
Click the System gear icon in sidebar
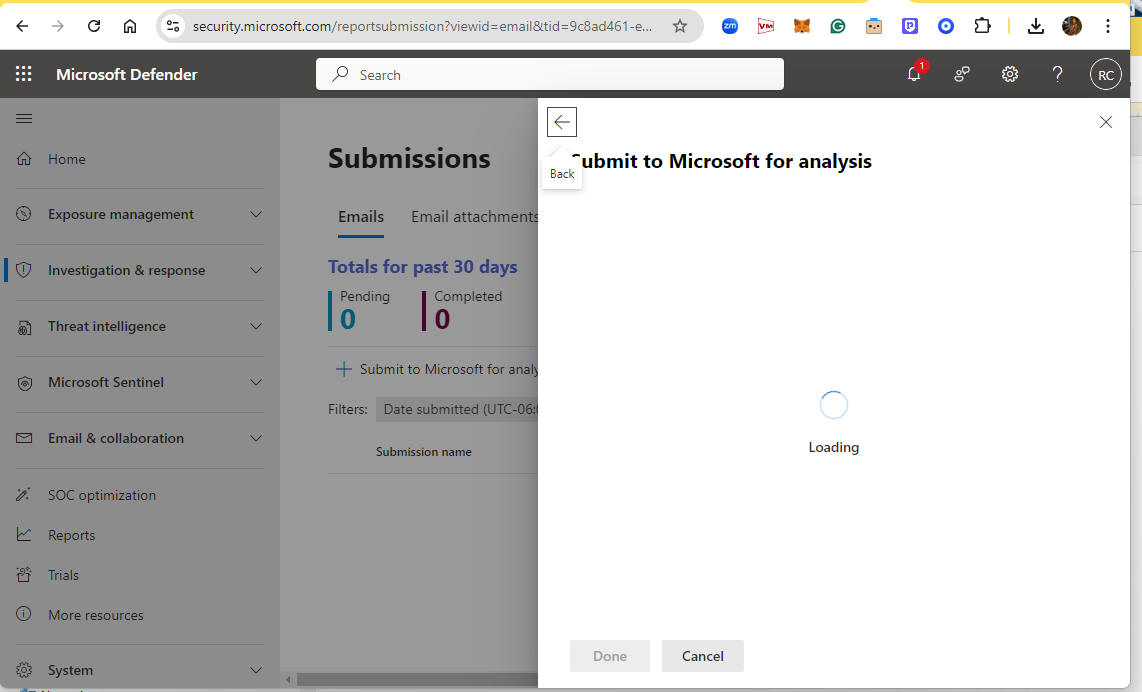pyautogui.click(x=24, y=670)
